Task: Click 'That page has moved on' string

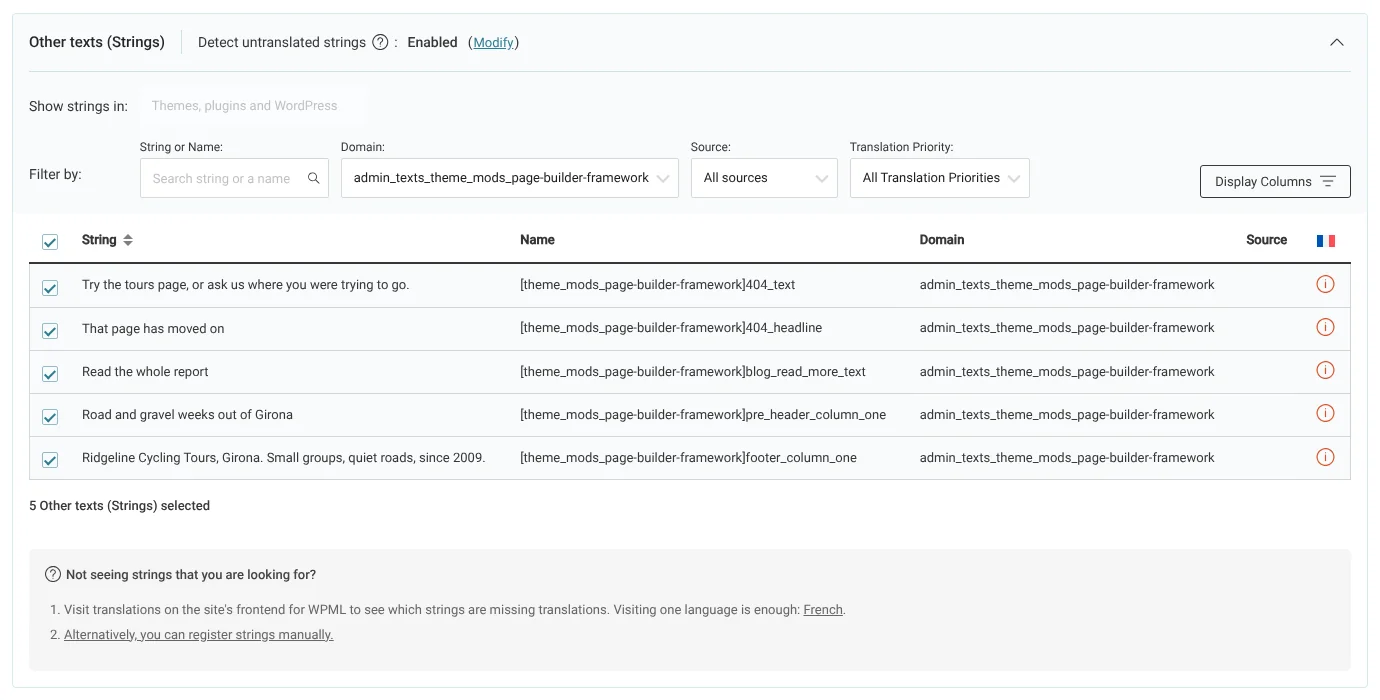Action: tap(153, 328)
